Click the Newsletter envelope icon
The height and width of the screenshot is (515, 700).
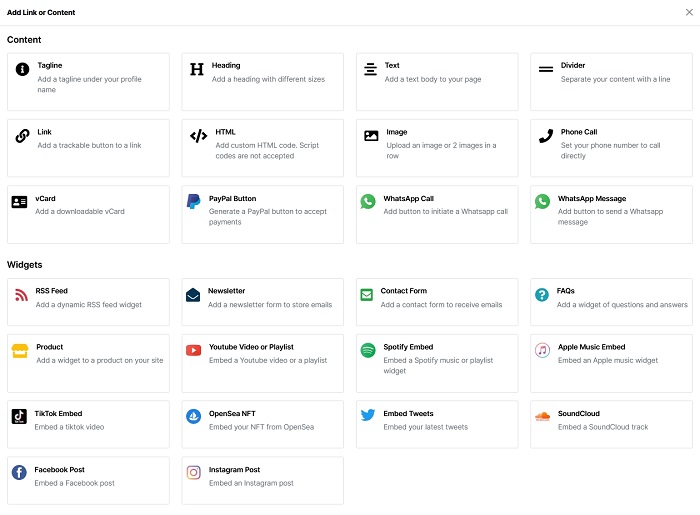point(193,295)
